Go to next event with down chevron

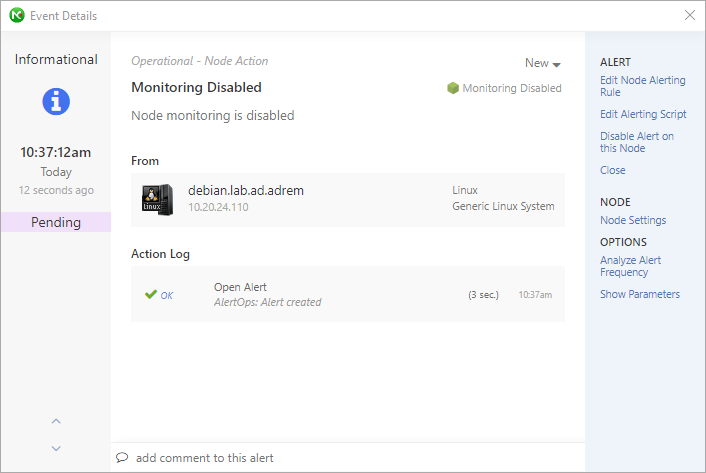[x=56, y=448]
